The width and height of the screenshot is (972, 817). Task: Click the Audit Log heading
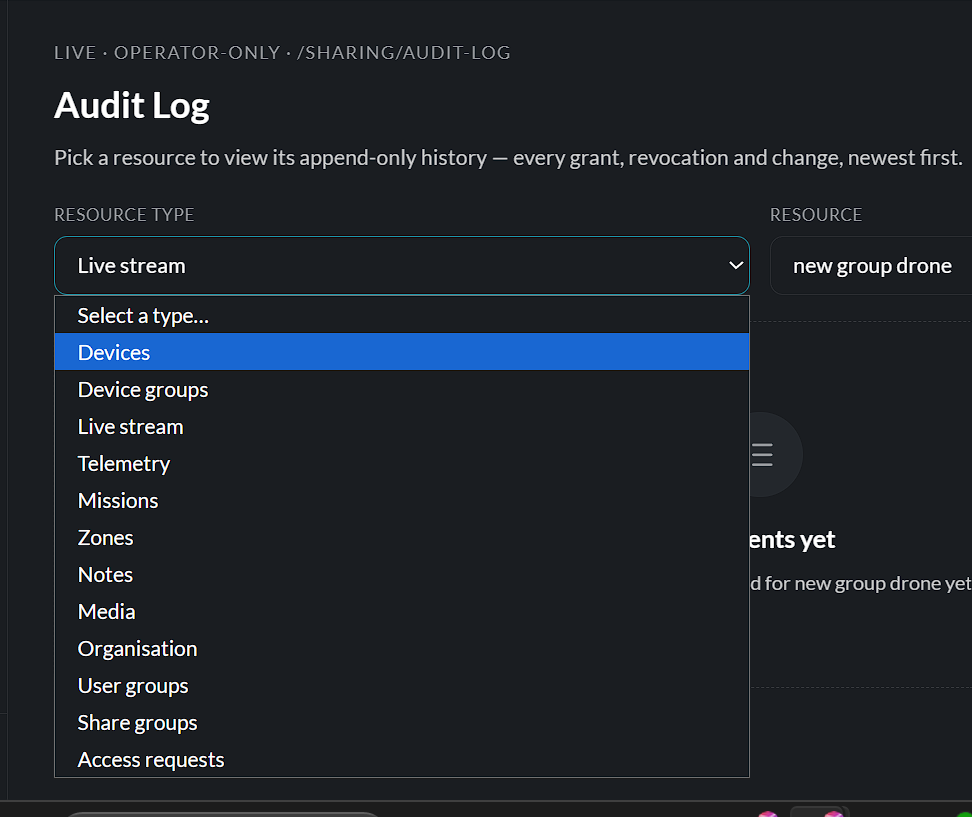click(131, 105)
